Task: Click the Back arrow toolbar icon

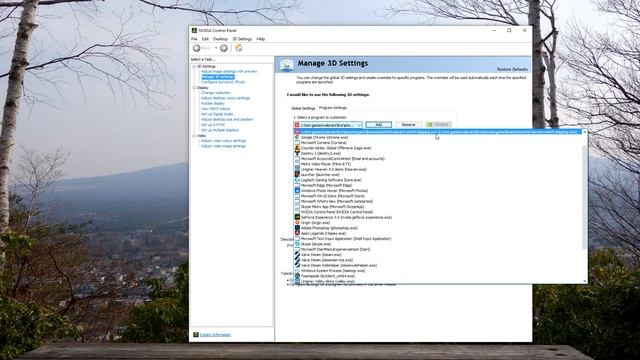Action: click(197, 48)
